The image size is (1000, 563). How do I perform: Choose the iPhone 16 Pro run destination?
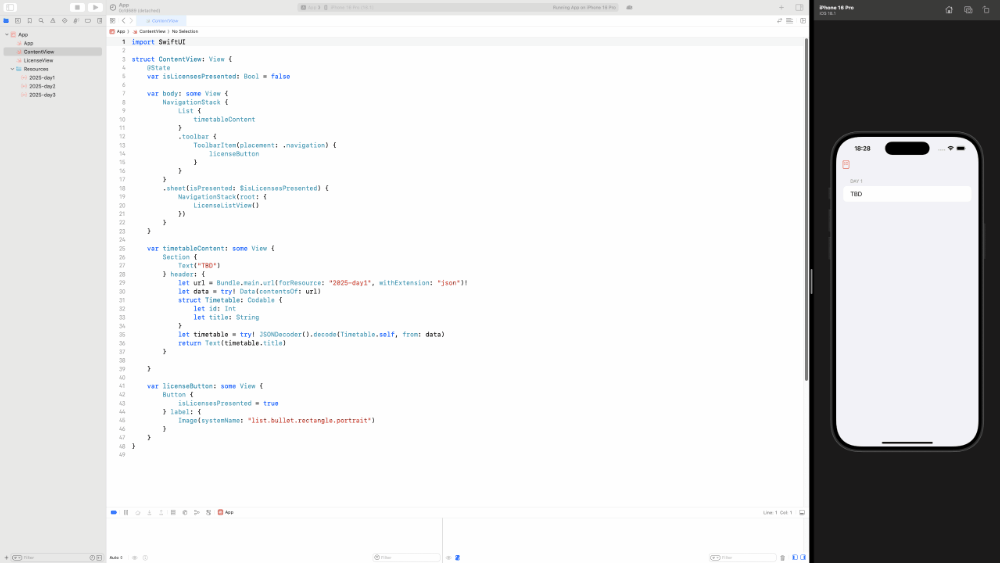pos(349,8)
